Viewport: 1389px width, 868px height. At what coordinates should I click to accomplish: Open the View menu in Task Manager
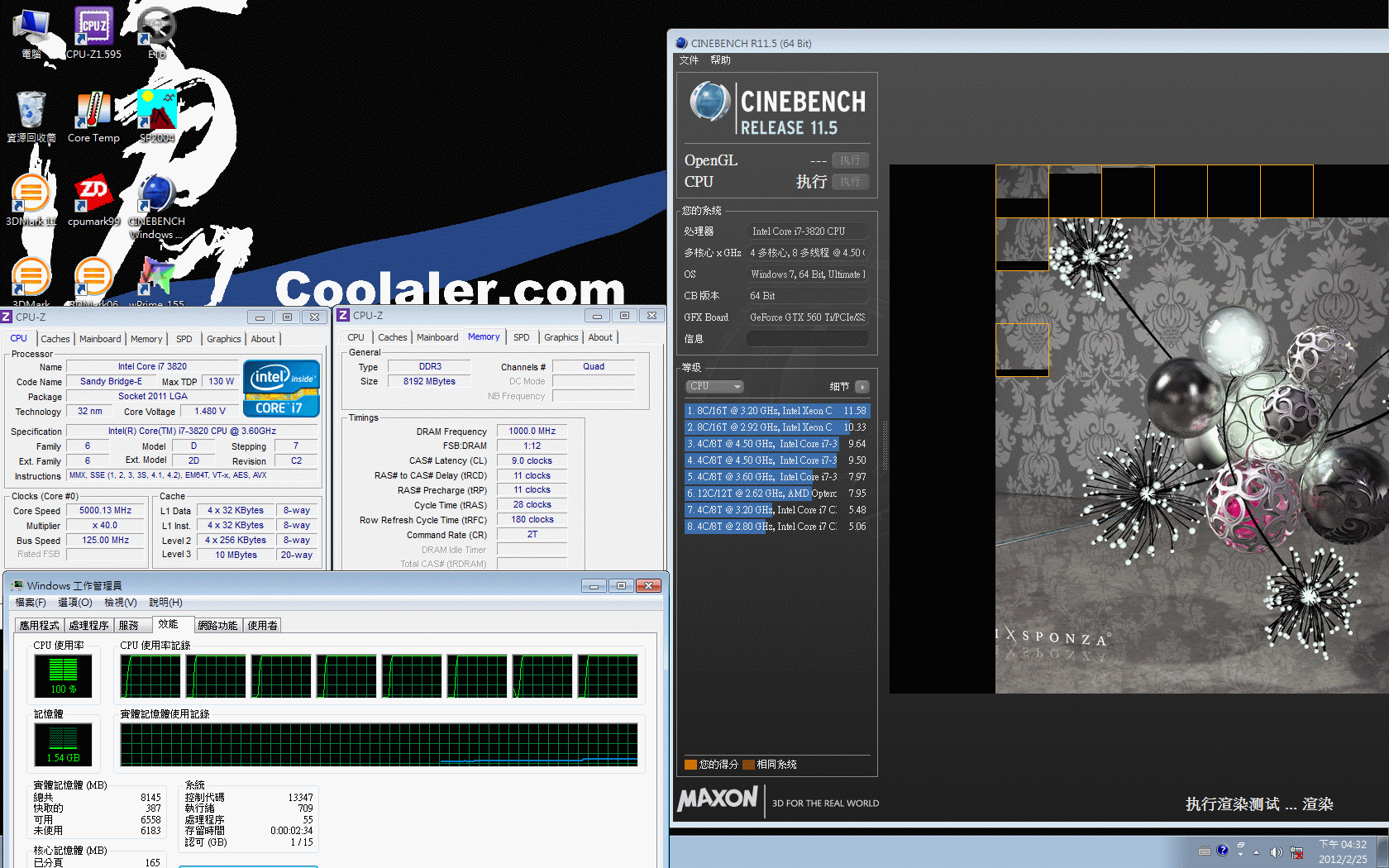click(x=121, y=603)
